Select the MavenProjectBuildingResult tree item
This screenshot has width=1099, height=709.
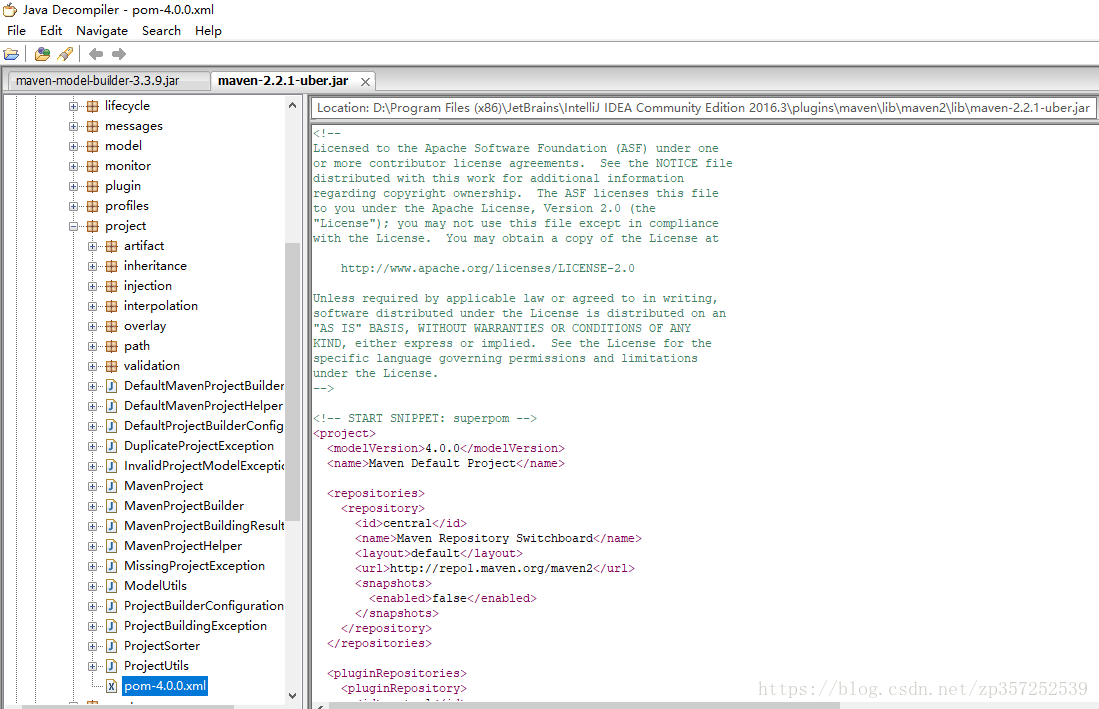click(203, 525)
